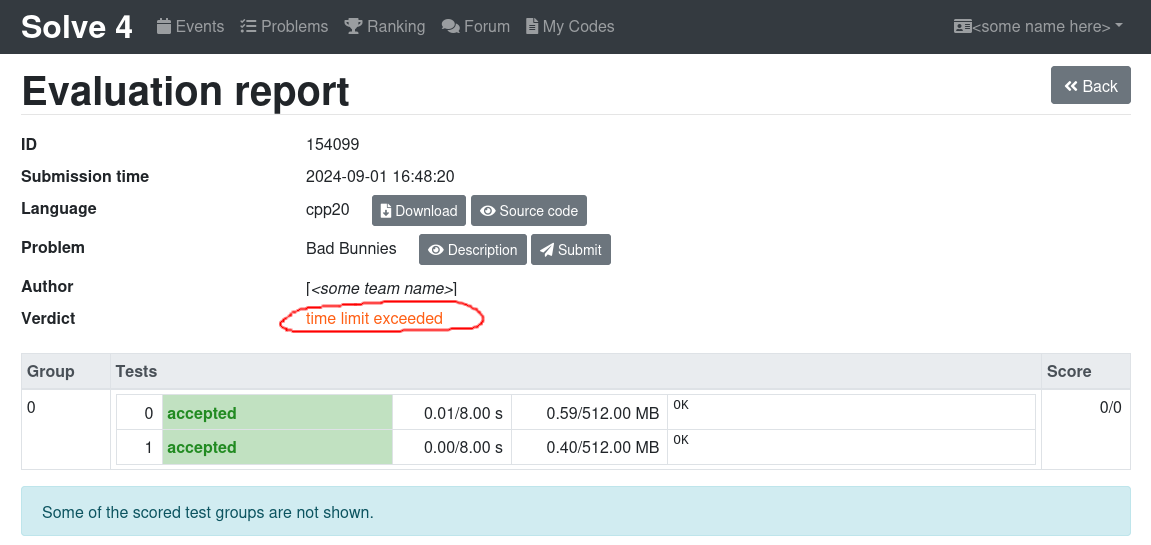Image resolution: width=1151 pixels, height=545 pixels.
Task: Expand the user account dropdown arrow
Action: (x=1118, y=26)
